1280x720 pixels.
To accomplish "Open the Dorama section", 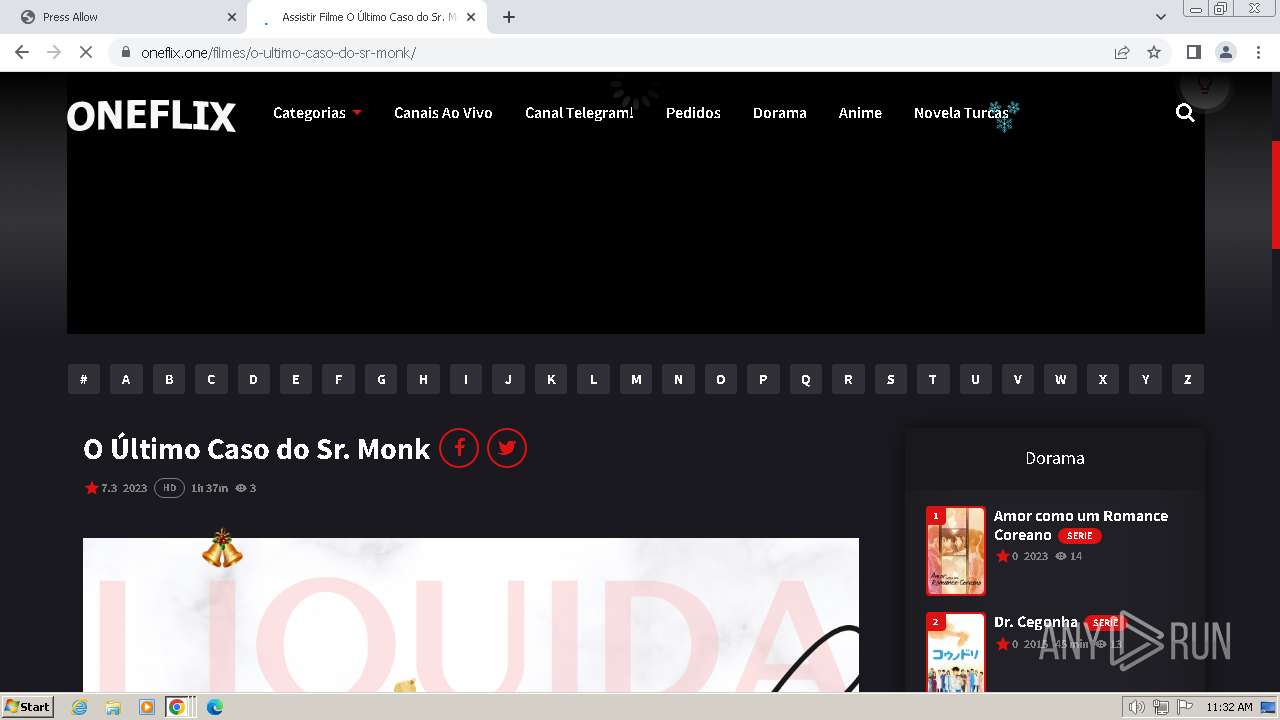I will click(779, 113).
